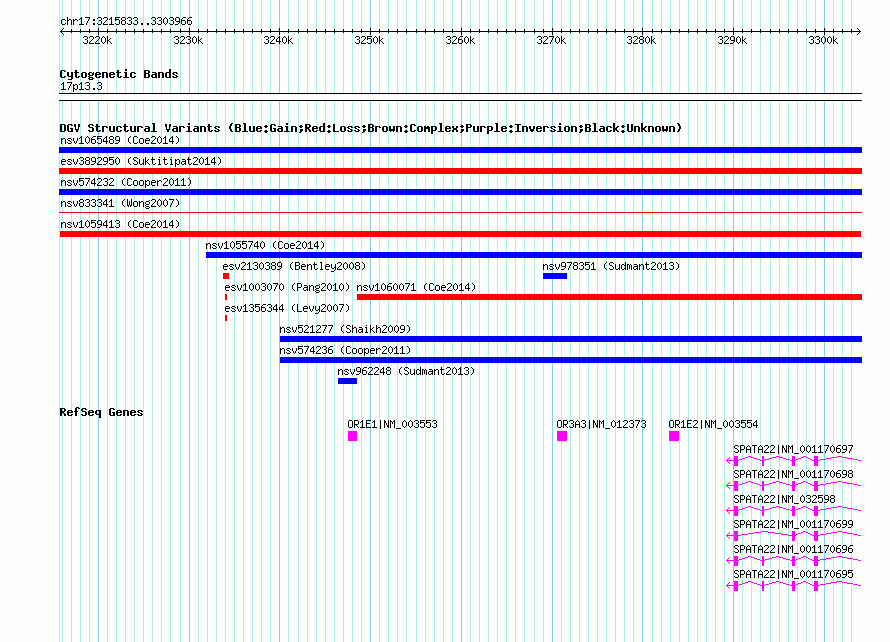Click the 3290k ruler label
Image resolution: width=890 pixels, height=642 pixels.
[732, 40]
